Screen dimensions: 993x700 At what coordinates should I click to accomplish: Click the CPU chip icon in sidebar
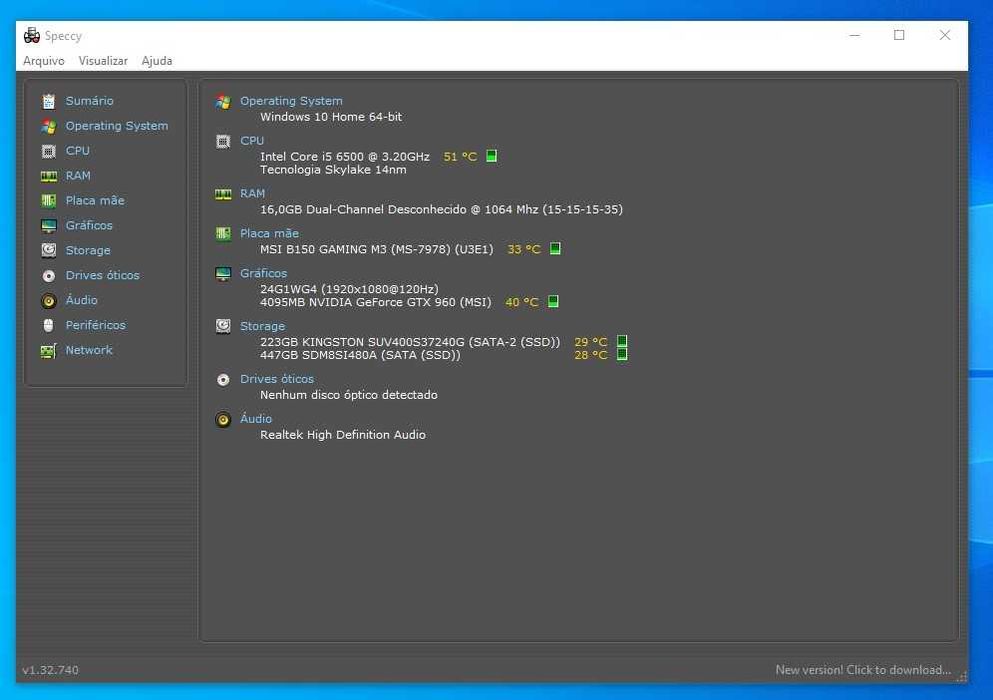pos(49,151)
